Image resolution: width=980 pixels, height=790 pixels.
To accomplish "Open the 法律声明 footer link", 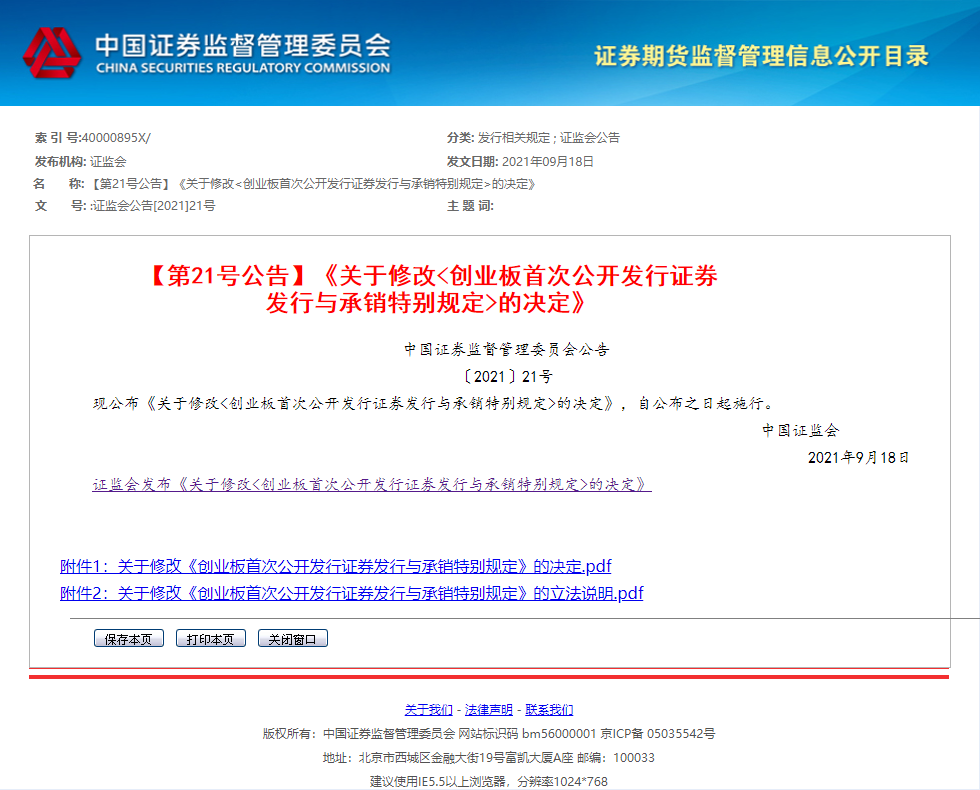I will coord(489,709).
